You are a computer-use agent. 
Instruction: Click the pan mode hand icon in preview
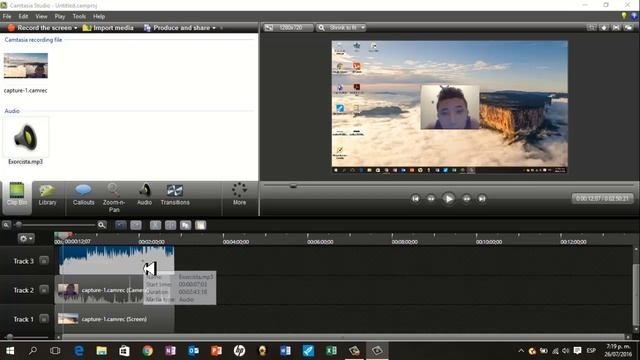[604, 28]
